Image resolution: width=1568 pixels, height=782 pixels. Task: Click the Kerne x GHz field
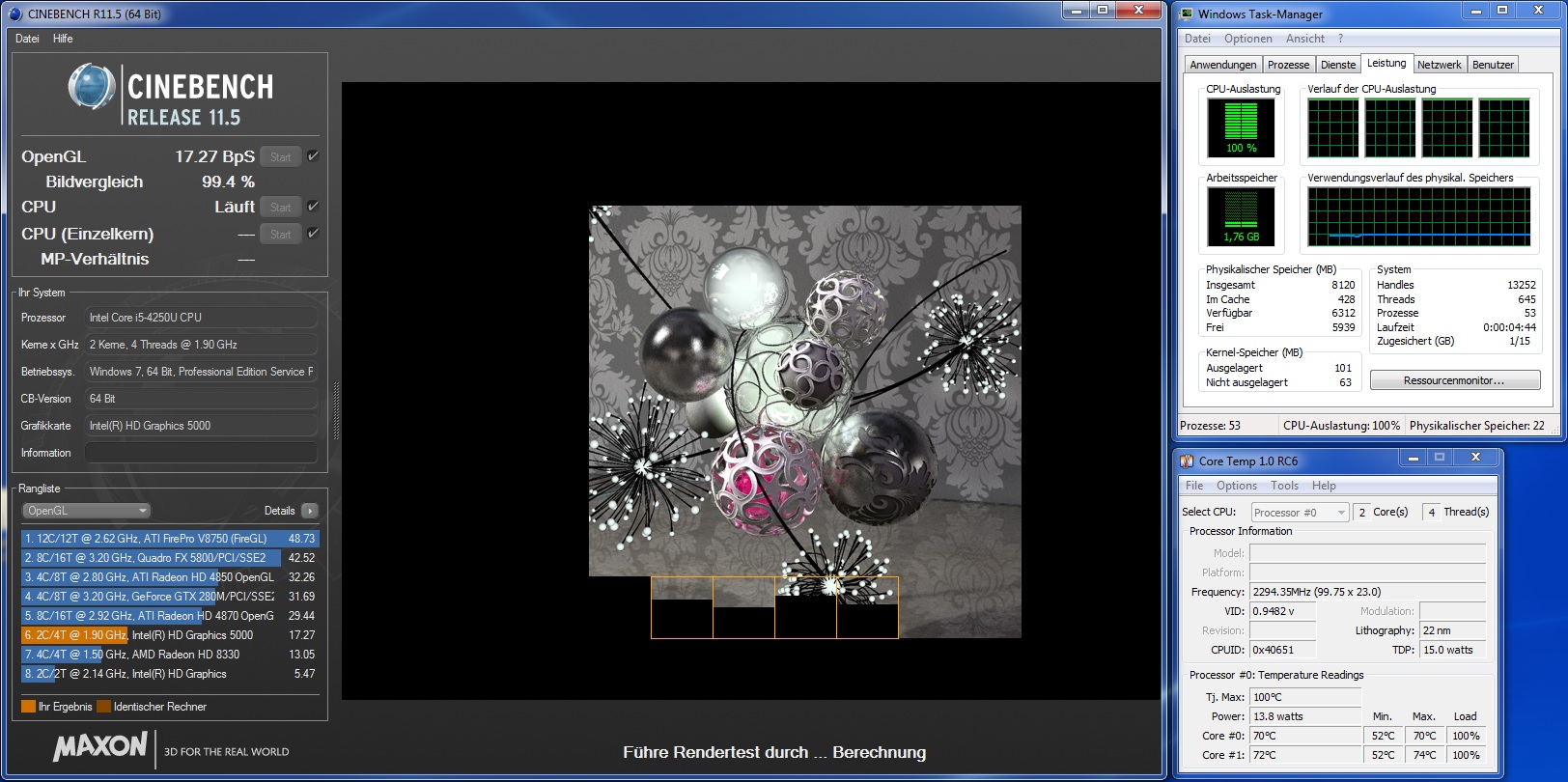[201, 345]
